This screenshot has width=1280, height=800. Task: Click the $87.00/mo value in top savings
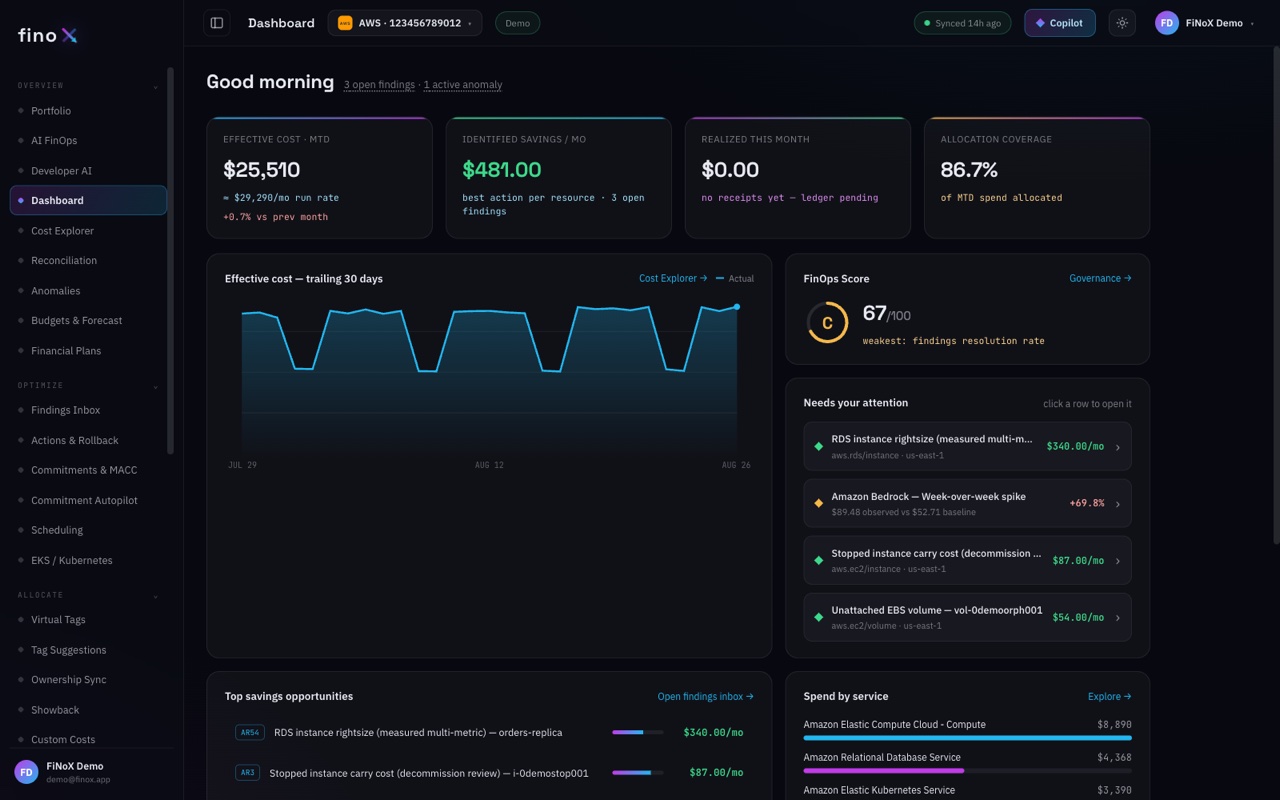click(x=716, y=772)
